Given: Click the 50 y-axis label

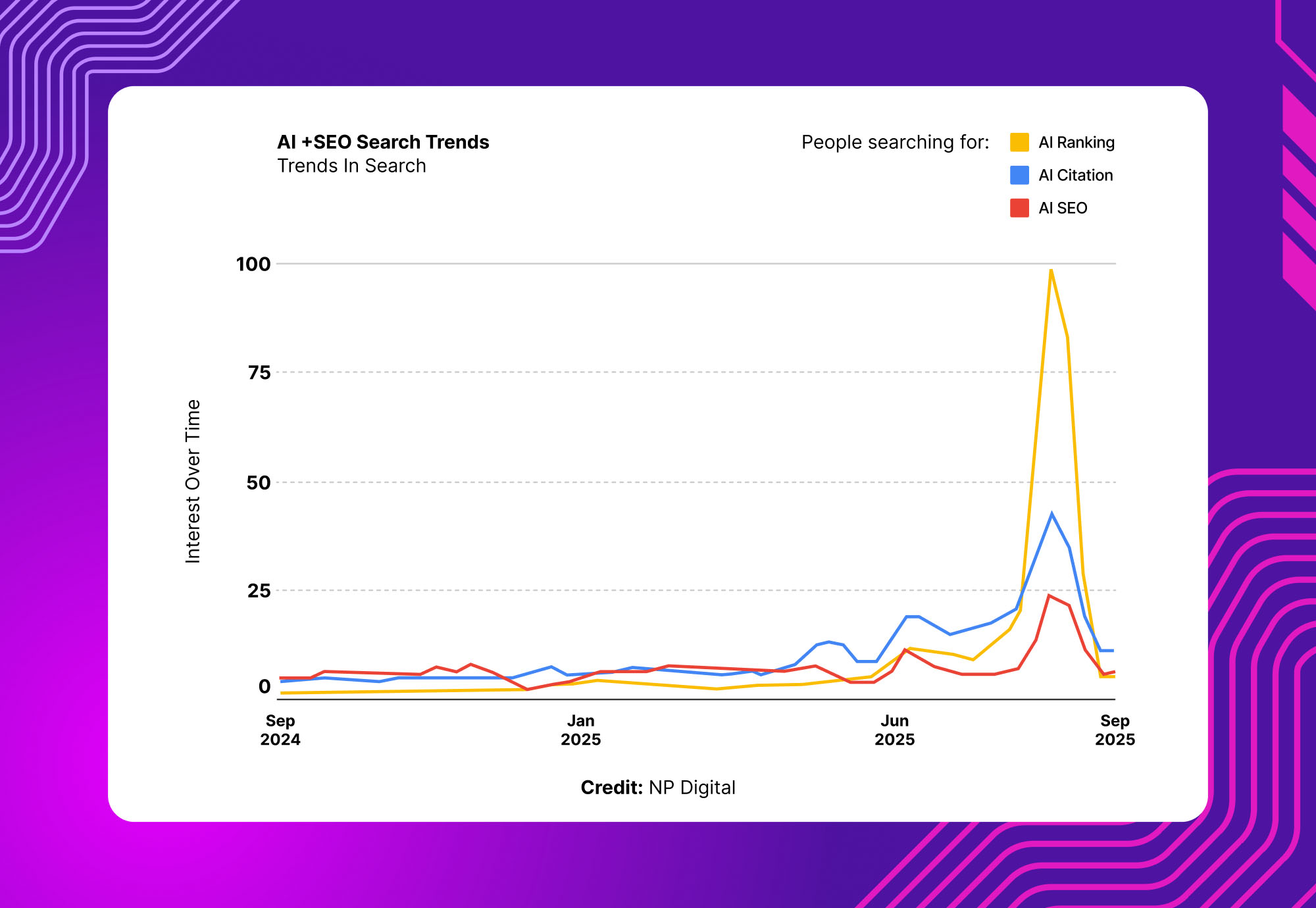Looking at the screenshot, I should pos(259,483).
